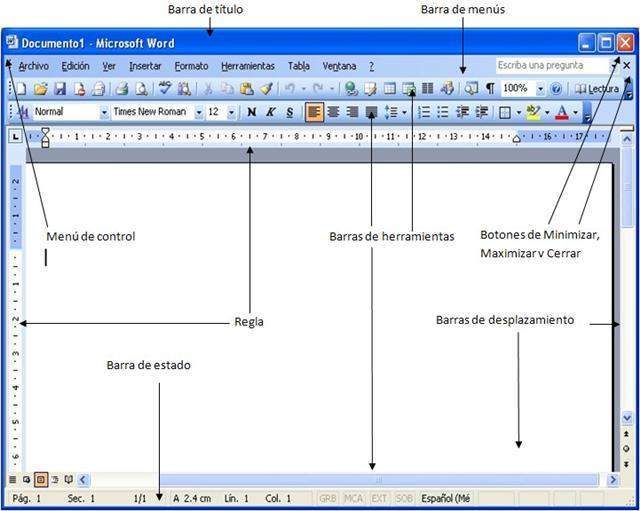Toggle bold formatting (N button)
Screen dimensions: 640x511
coord(251,112)
